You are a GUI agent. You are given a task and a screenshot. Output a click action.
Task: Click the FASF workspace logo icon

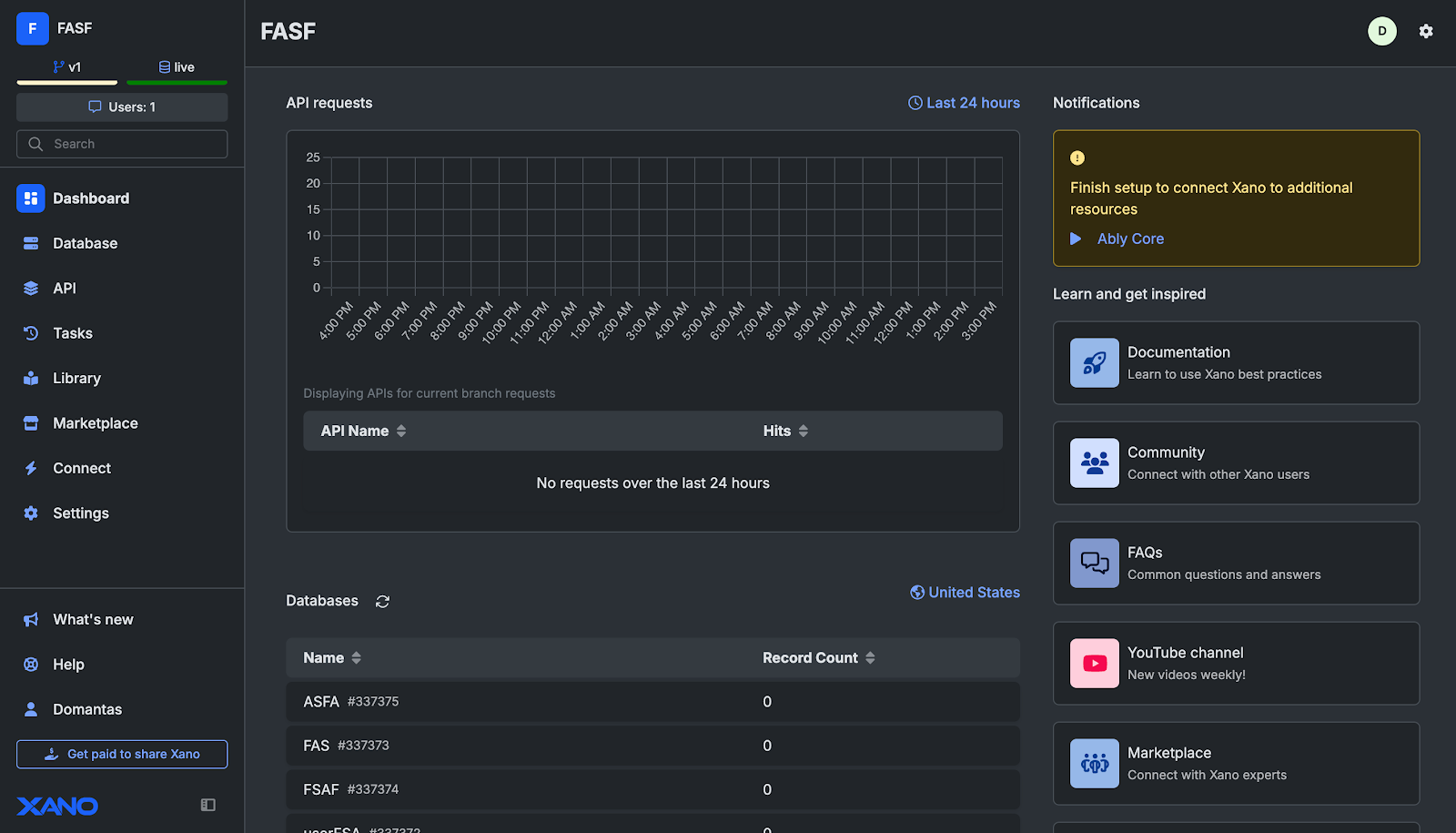point(33,28)
